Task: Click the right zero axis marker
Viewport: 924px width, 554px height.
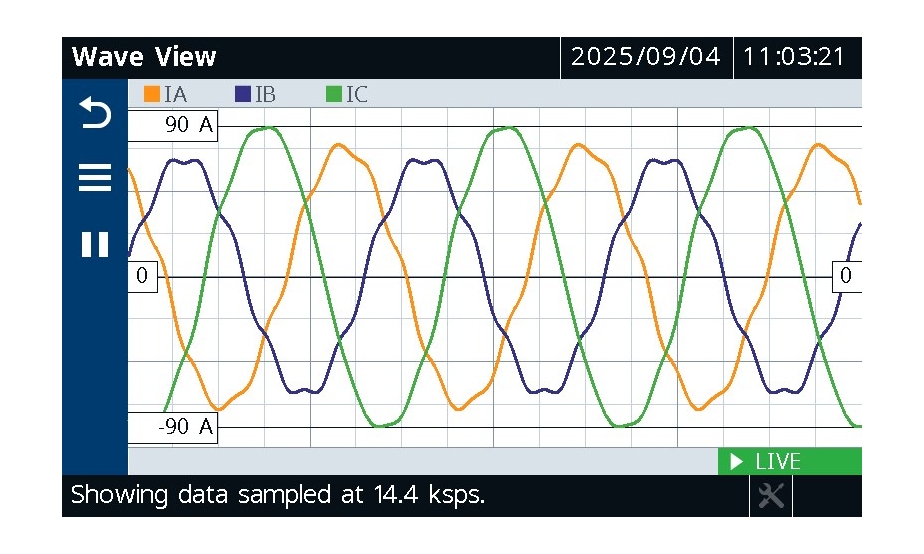Action: click(846, 277)
